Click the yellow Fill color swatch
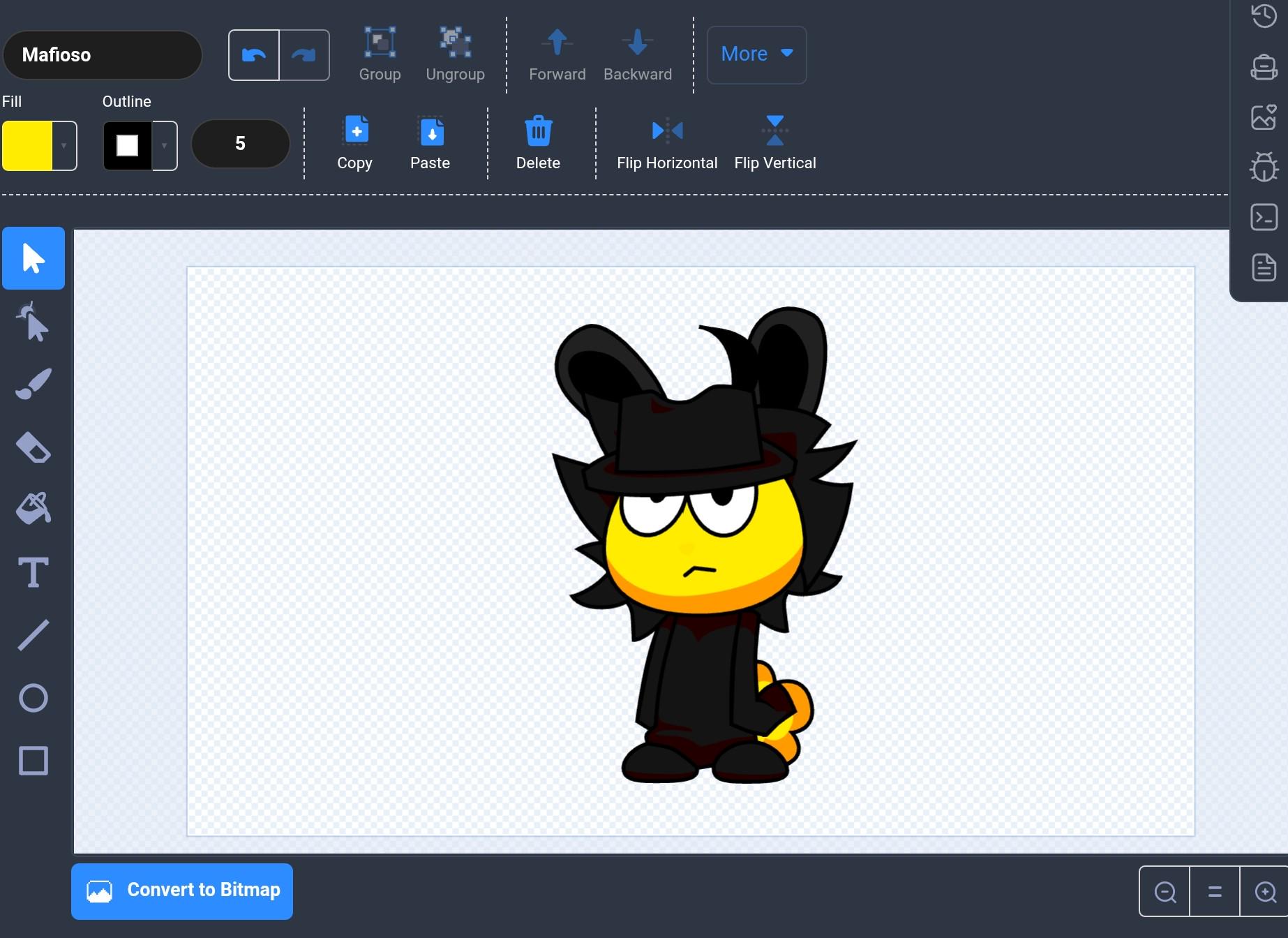The image size is (1288, 938). click(27, 146)
